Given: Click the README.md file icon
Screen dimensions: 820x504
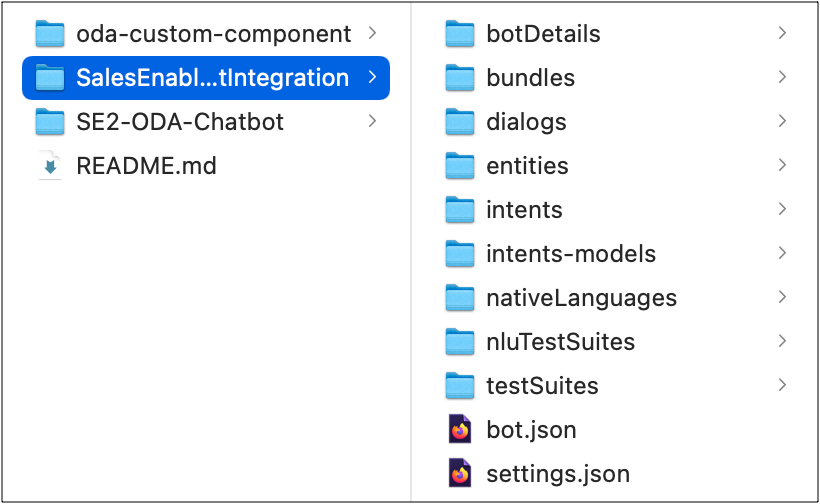Looking at the screenshot, I should 49,166.
